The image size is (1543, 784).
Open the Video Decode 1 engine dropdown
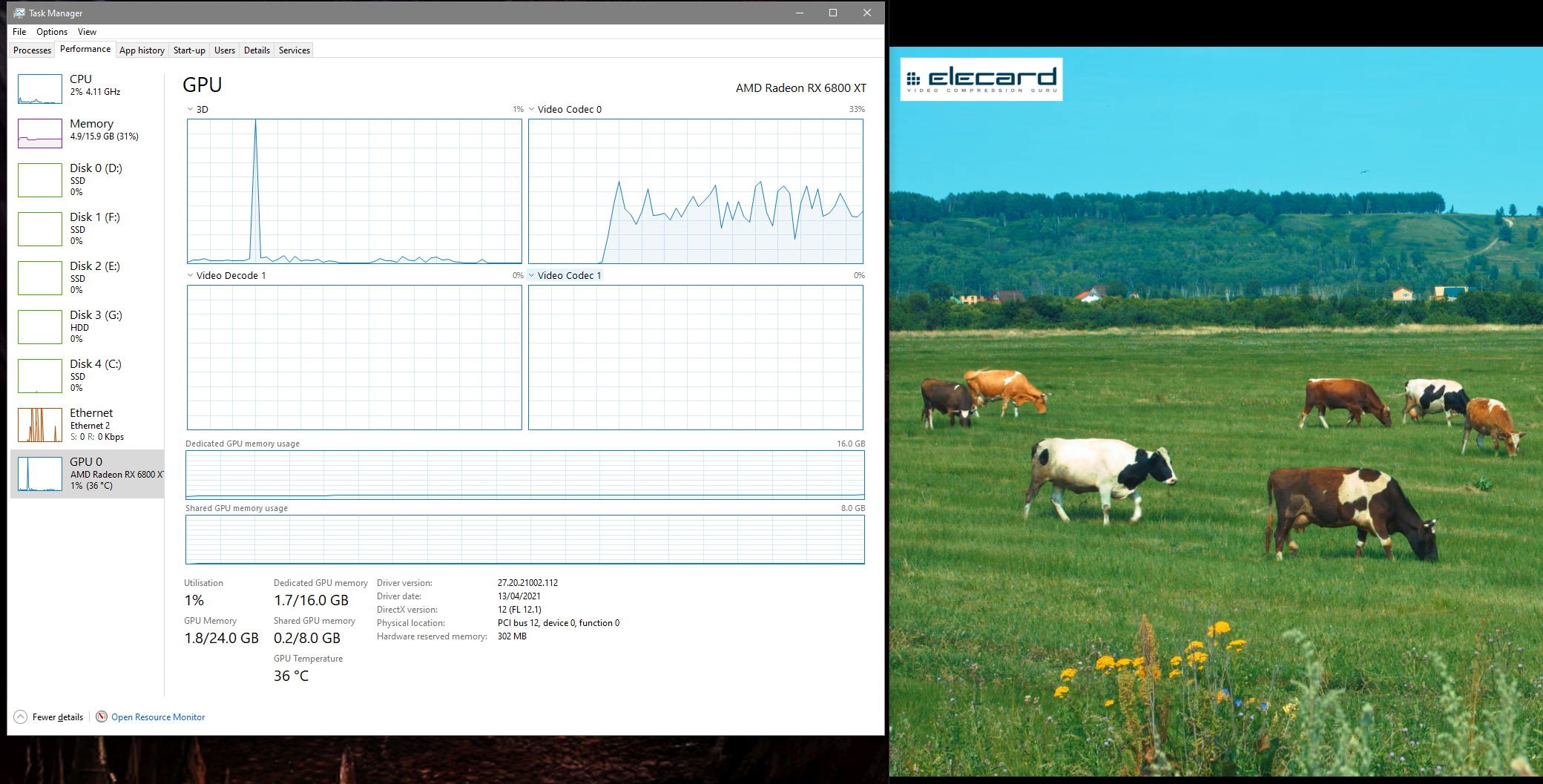(x=190, y=275)
